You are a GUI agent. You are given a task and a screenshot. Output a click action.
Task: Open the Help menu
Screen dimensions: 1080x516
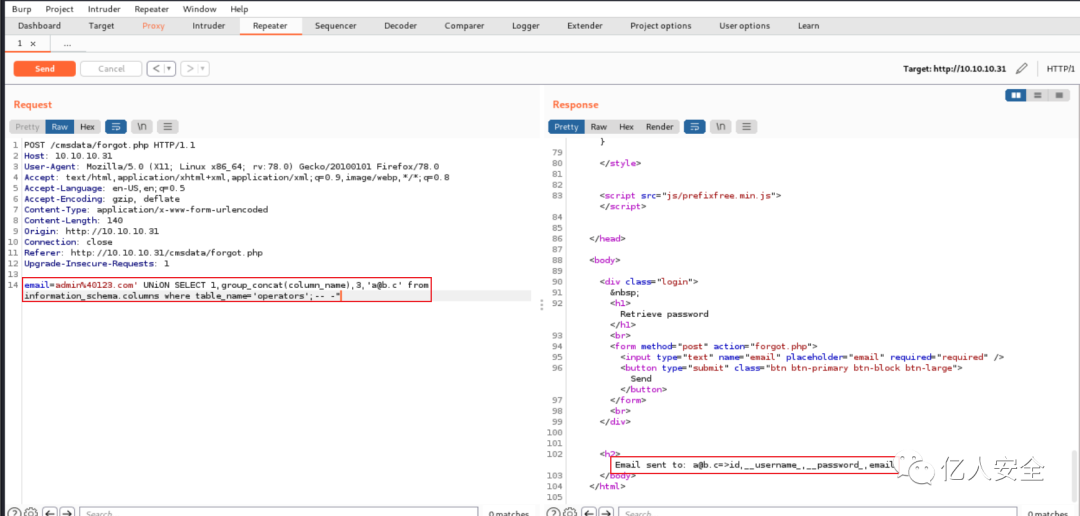pyautogui.click(x=239, y=9)
